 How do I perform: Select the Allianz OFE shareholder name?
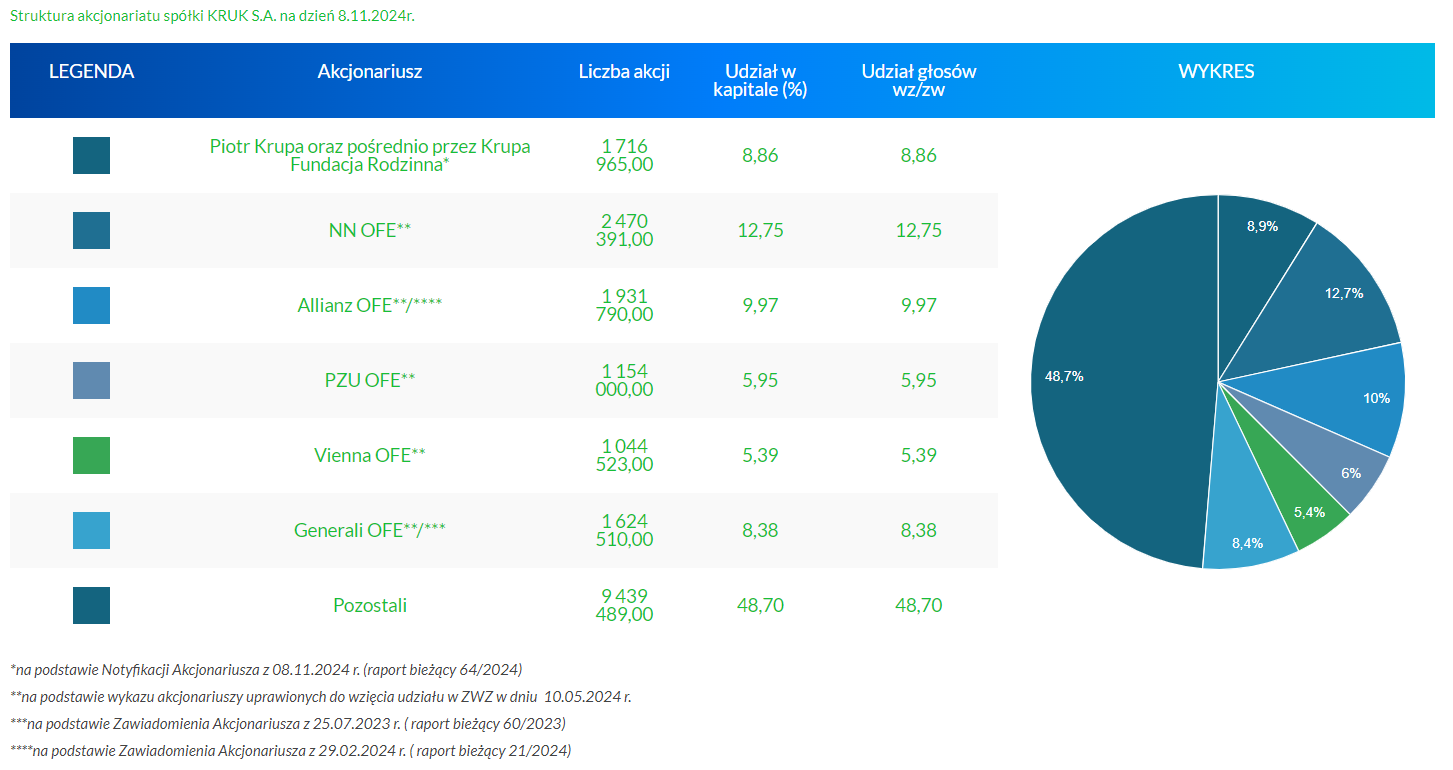point(370,306)
